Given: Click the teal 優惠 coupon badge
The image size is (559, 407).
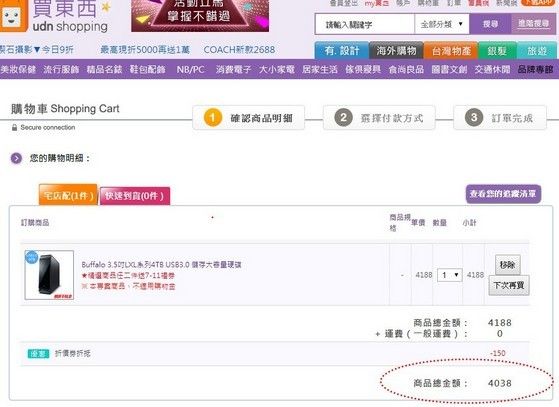Looking at the screenshot, I should click(x=38, y=354).
